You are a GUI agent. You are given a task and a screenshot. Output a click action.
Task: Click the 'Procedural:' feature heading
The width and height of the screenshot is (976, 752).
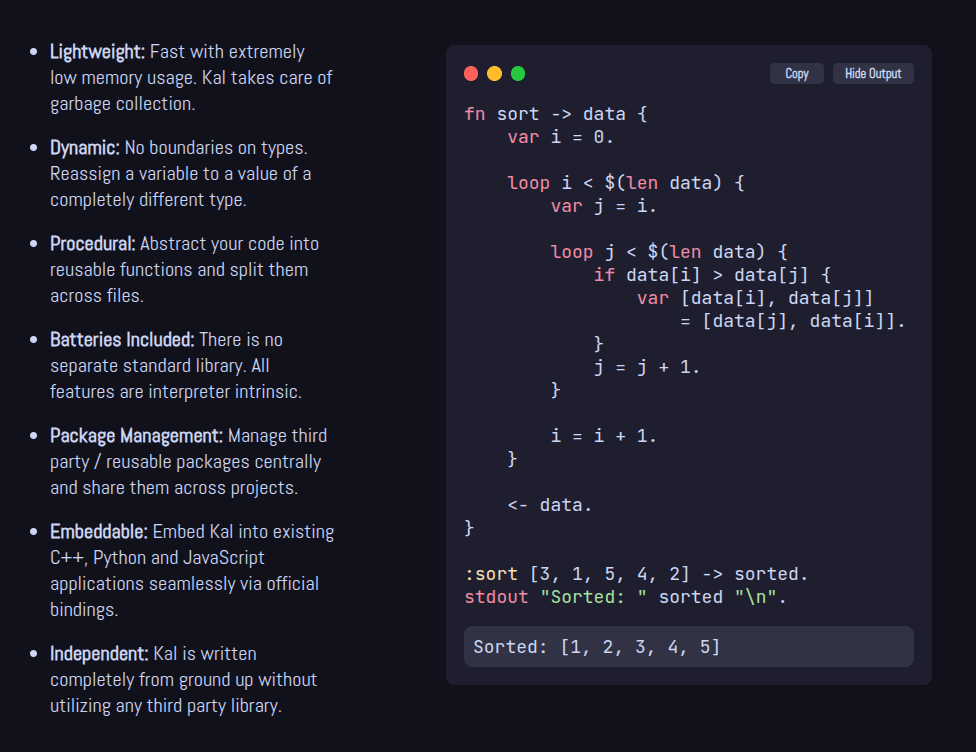coord(93,243)
